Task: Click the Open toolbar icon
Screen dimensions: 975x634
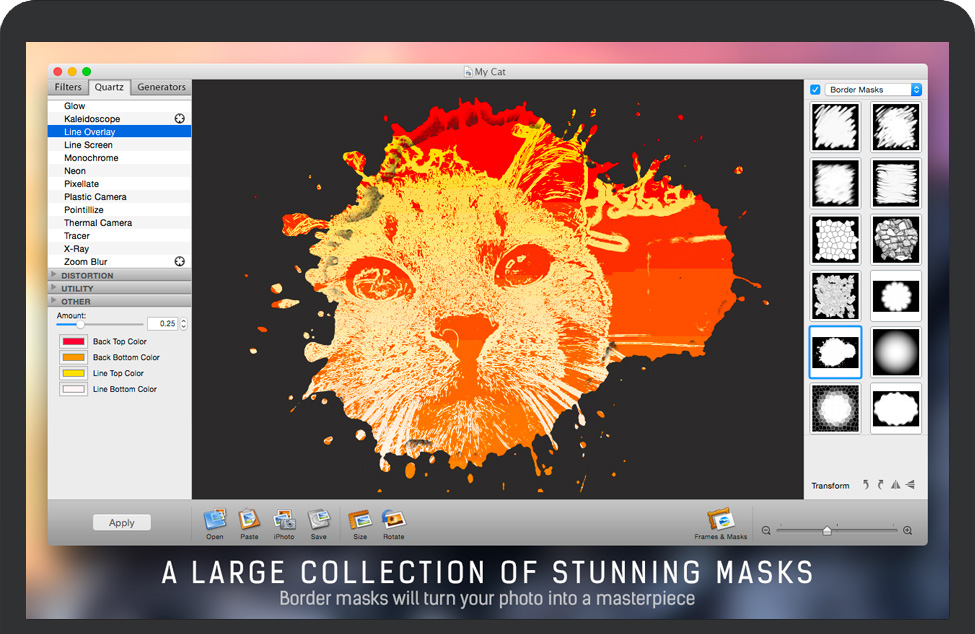Action: tap(215, 520)
